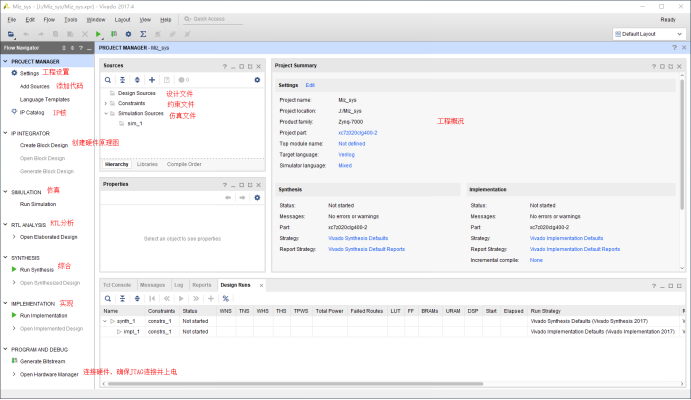691x400 pixels.
Task: Click the percent icon in Design Runs toolbar
Action: coord(225,298)
